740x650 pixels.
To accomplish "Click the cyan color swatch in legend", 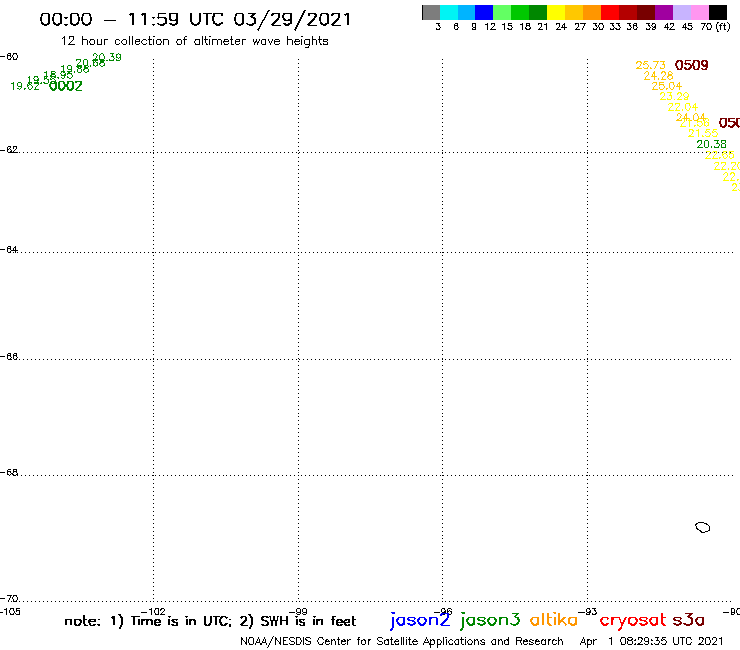I will 449,12.
